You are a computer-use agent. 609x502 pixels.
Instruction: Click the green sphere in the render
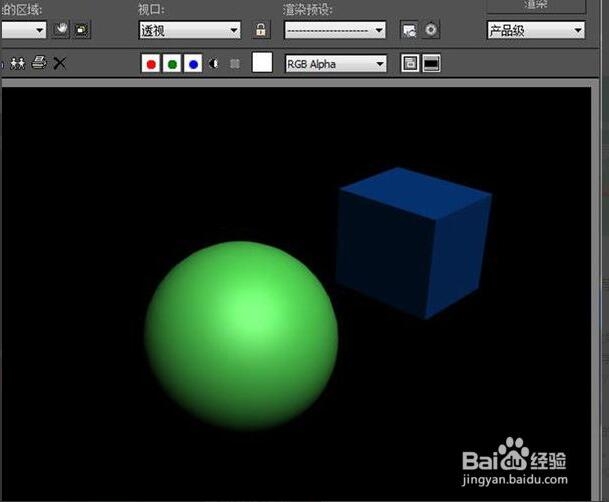tap(241, 335)
